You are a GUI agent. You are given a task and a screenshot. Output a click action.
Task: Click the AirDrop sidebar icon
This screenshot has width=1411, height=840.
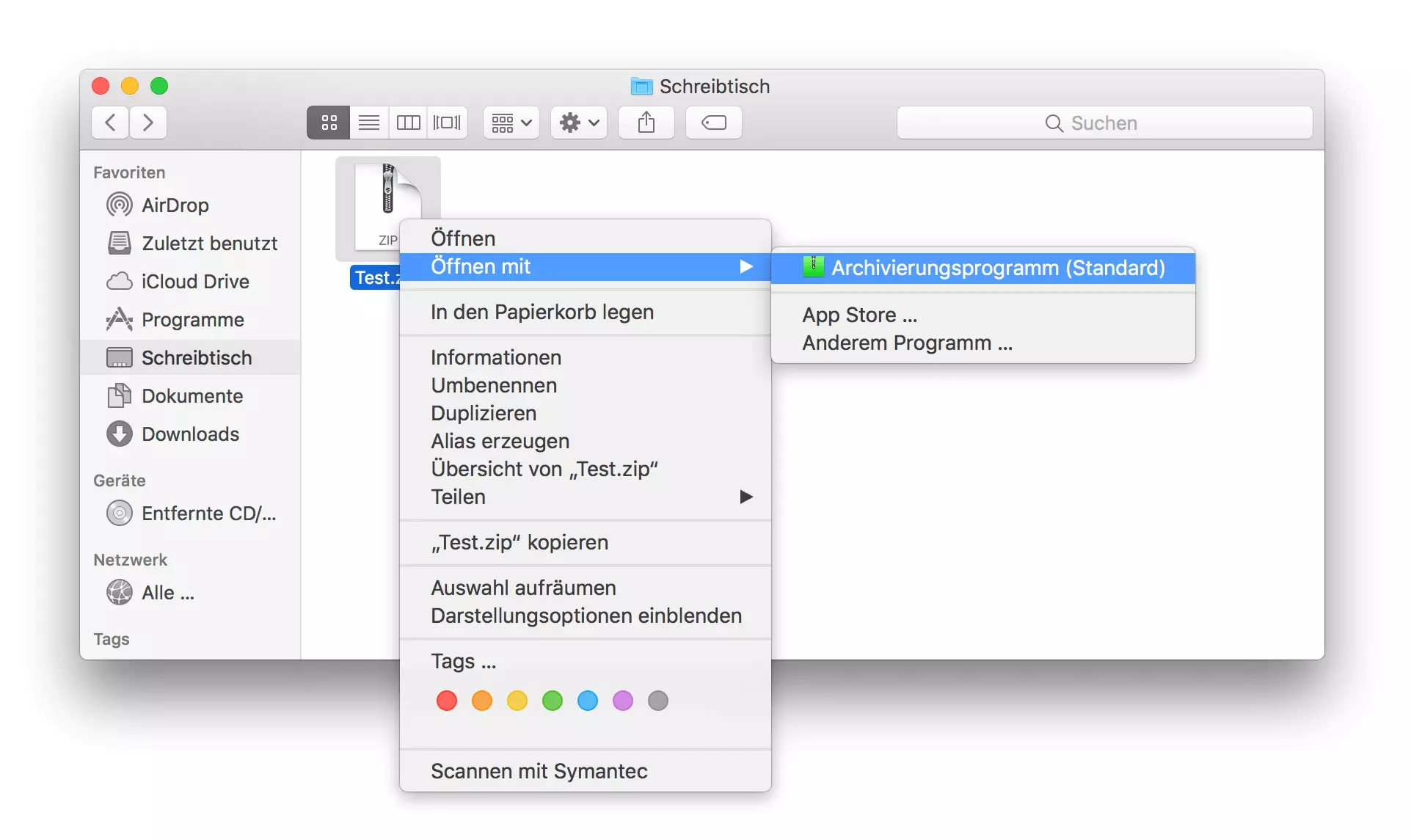120,205
